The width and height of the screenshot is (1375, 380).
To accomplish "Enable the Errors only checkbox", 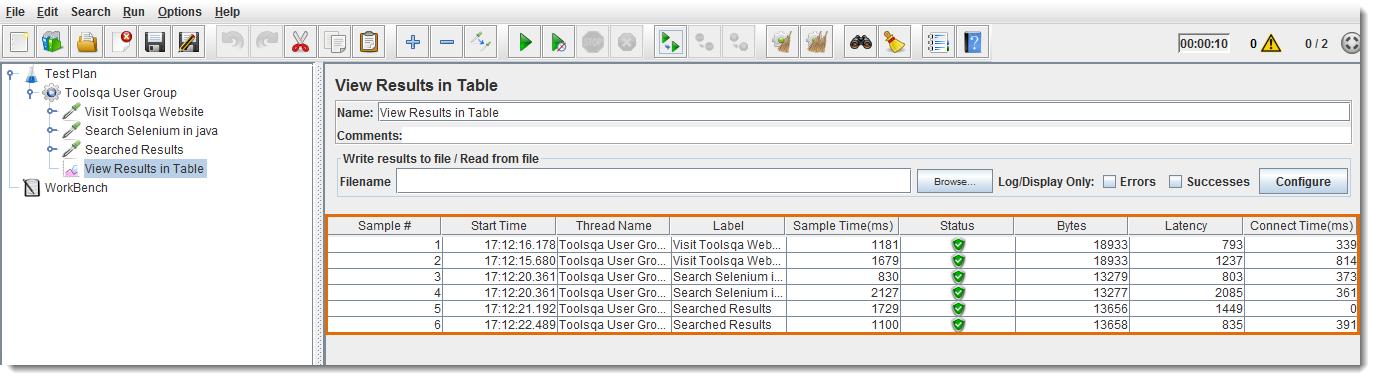I will (1109, 182).
